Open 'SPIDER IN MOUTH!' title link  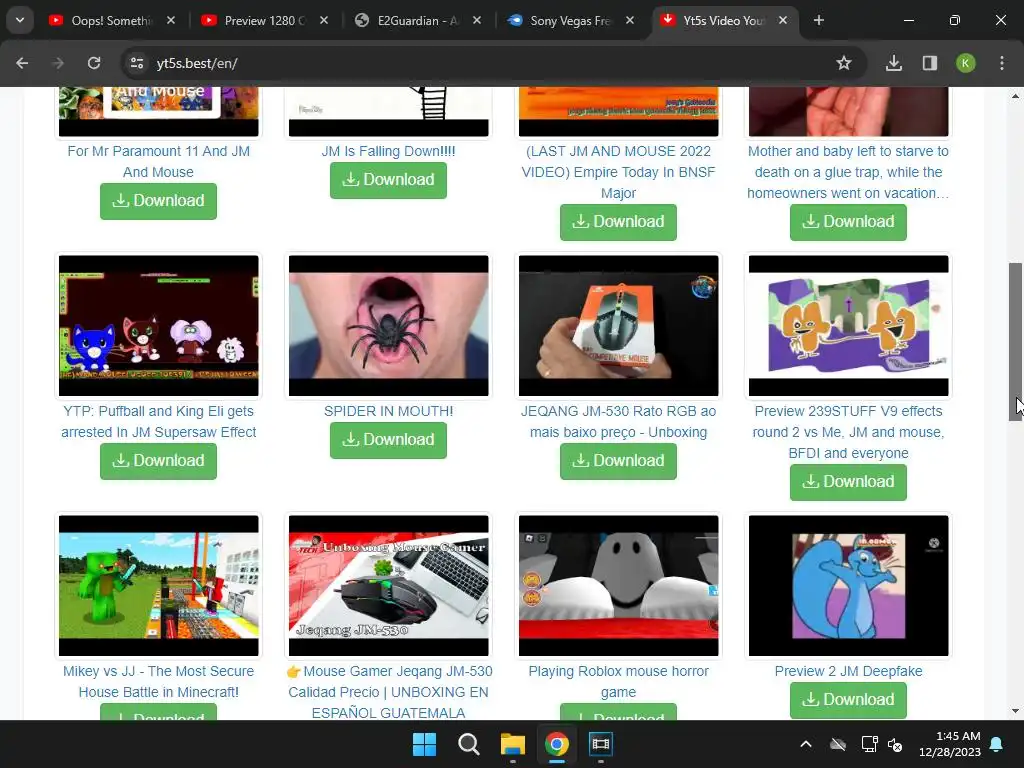pyautogui.click(x=388, y=411)
